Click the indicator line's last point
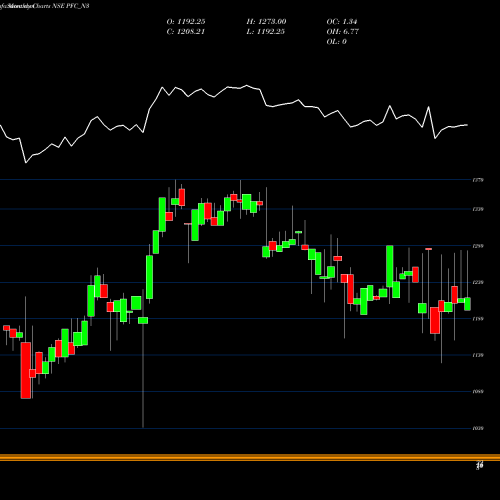 coord(467,125)
